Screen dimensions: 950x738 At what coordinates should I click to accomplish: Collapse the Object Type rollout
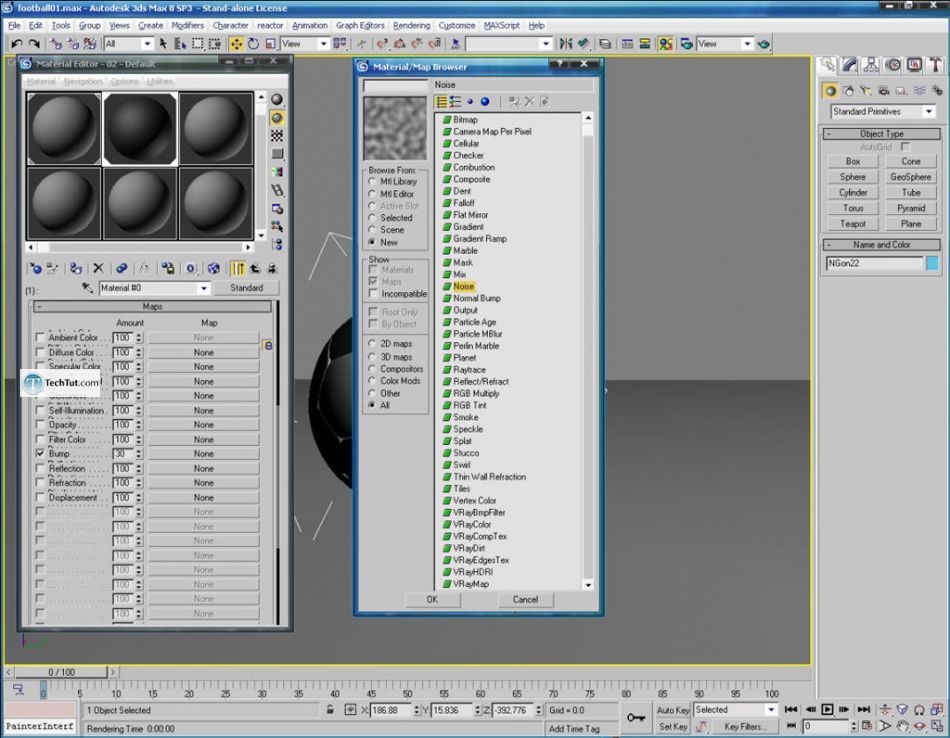point(882,133)
